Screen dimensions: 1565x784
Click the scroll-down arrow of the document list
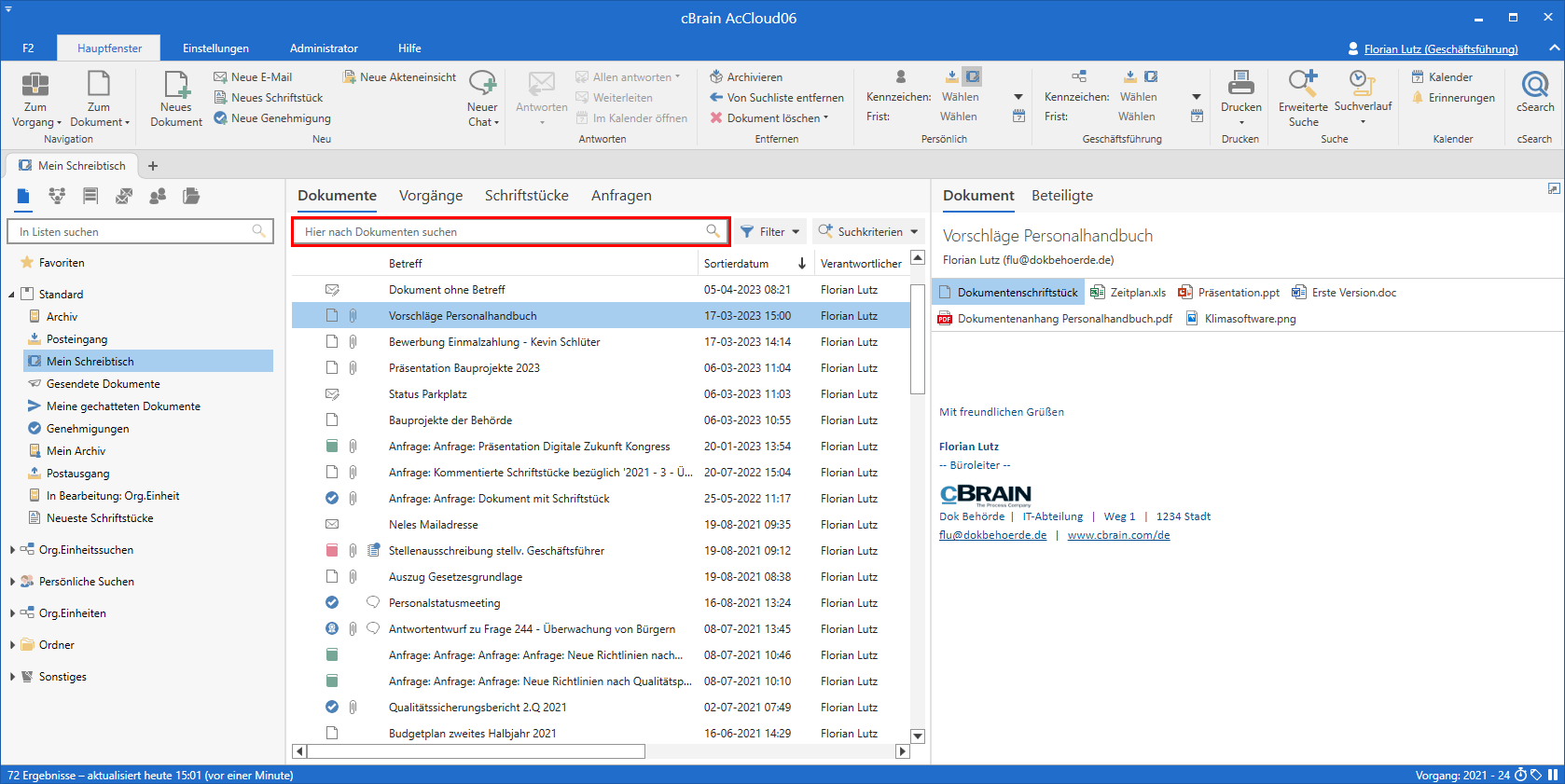pos(918,736)
